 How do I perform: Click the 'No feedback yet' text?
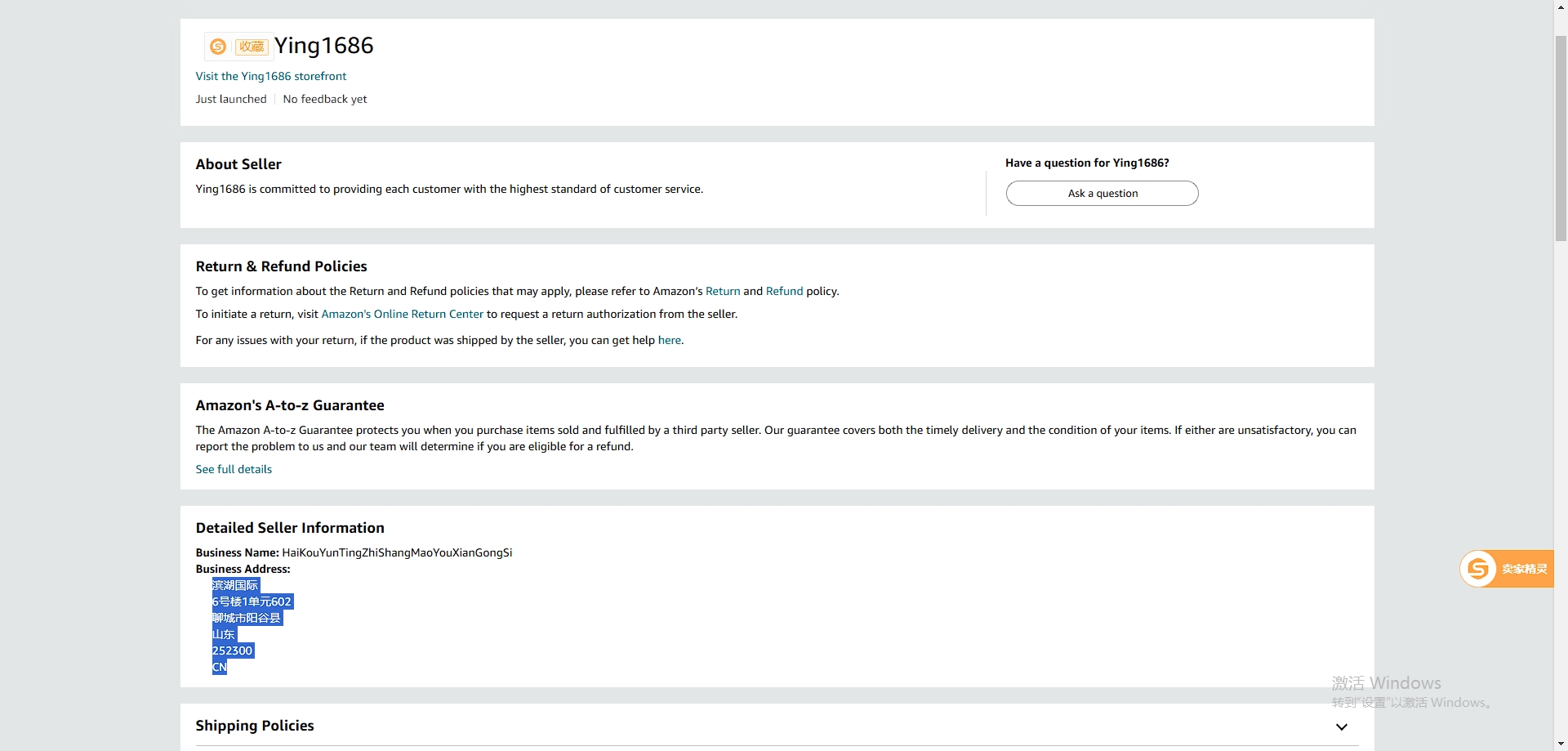pos(325,99)
